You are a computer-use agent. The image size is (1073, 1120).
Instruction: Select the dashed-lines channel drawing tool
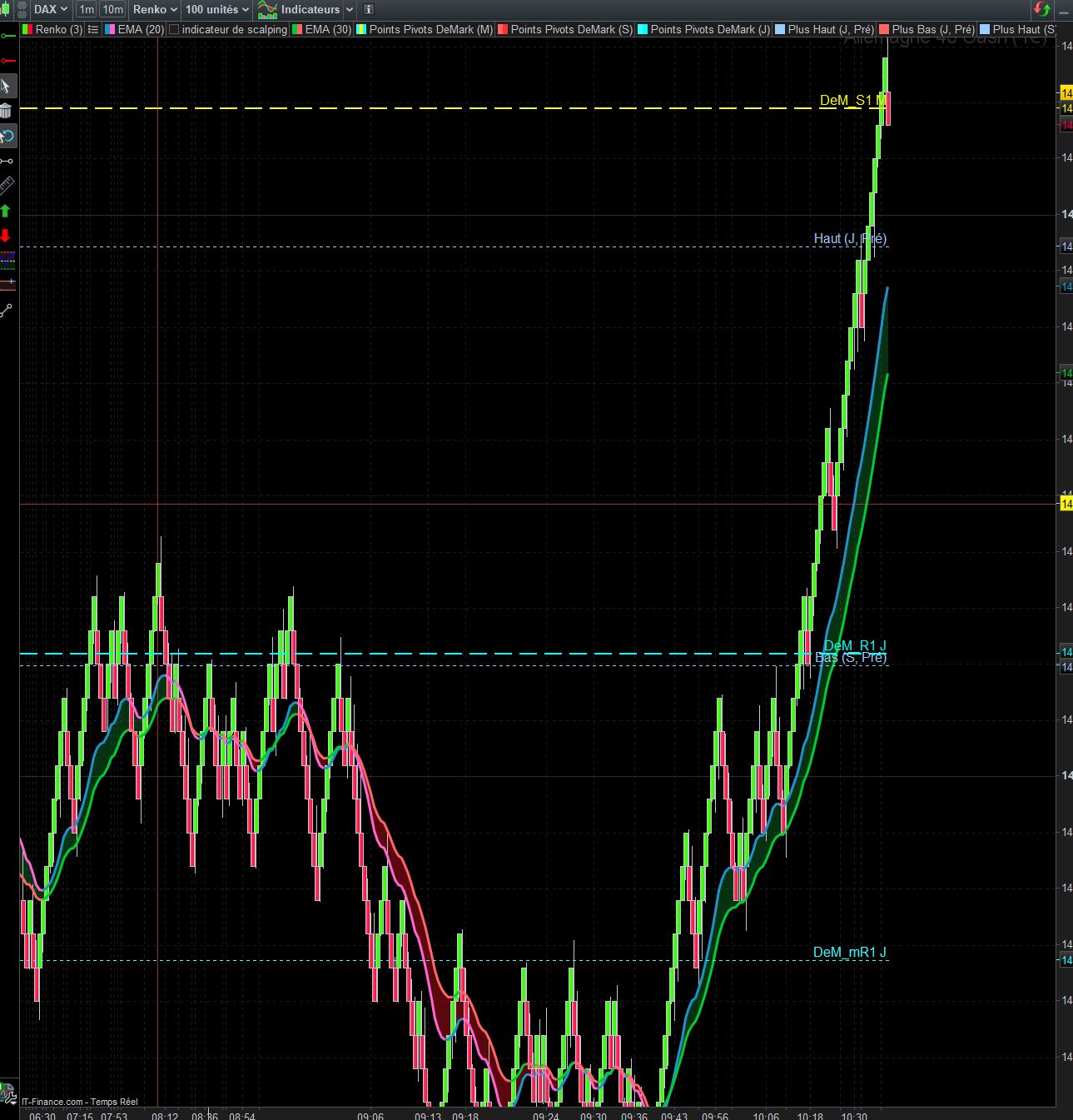pyautogui.click(x=7, y=261)
